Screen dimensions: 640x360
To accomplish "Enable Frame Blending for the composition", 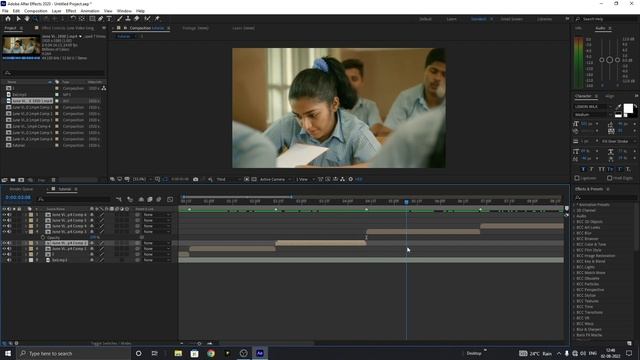I will coord(150,199).
